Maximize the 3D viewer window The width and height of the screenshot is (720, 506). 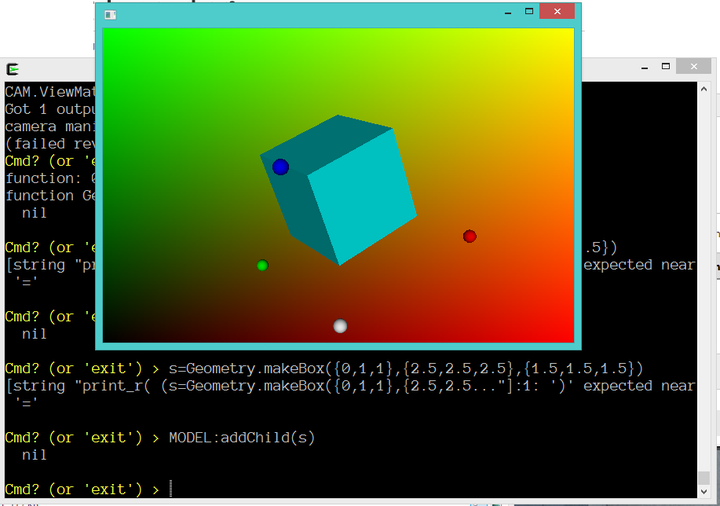(529, 12)
